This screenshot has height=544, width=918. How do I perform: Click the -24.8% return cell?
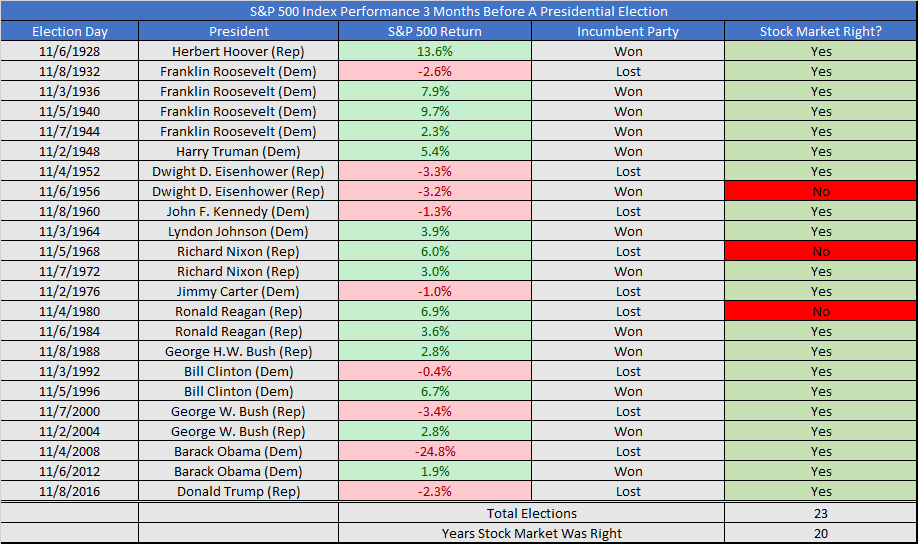(434, 451)
